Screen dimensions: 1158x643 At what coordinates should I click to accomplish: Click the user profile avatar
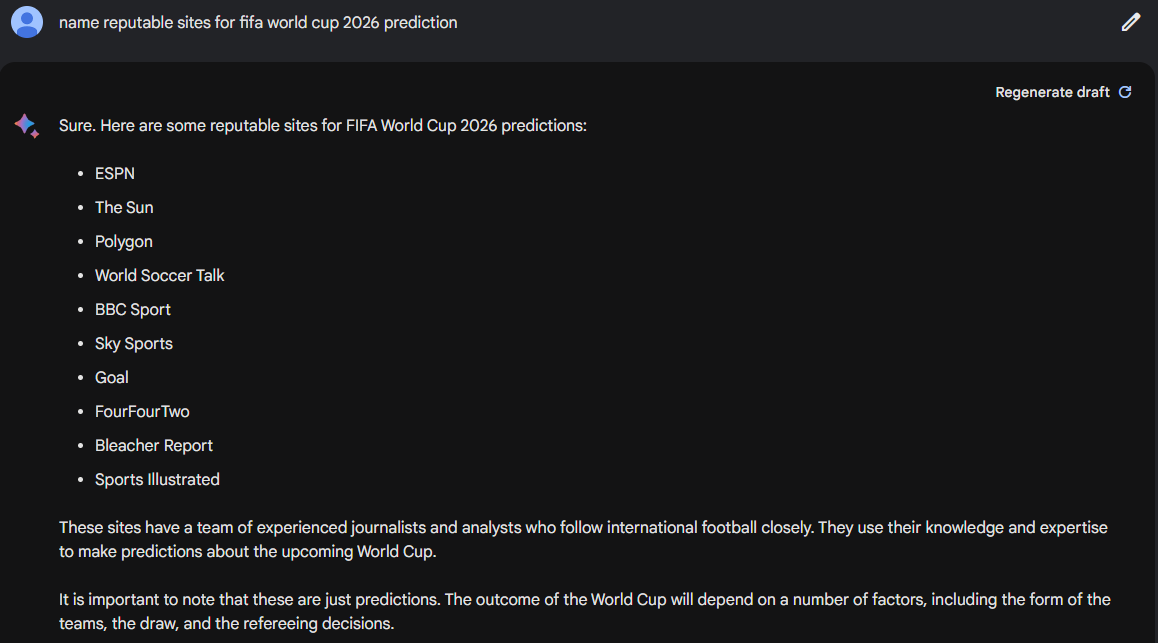(27, 21)
